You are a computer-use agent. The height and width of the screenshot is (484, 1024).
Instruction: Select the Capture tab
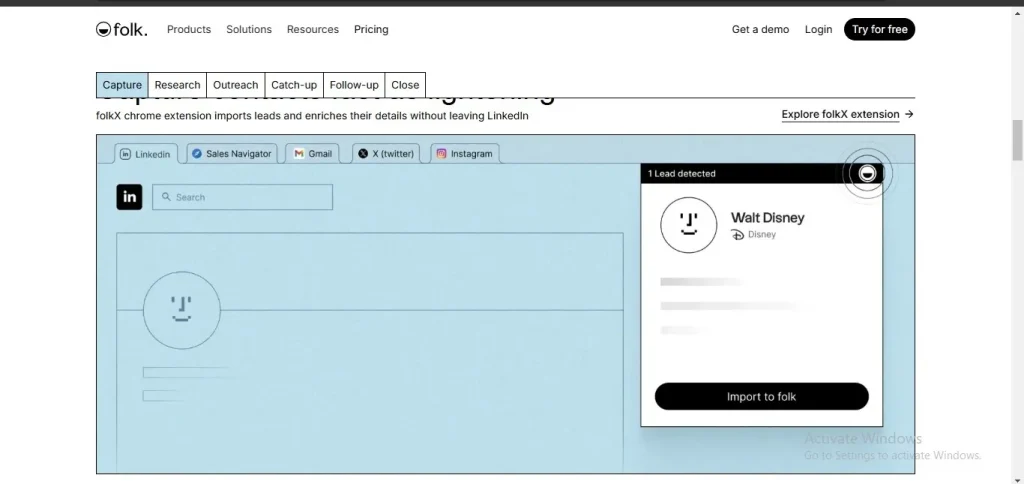tap(122, 85)
